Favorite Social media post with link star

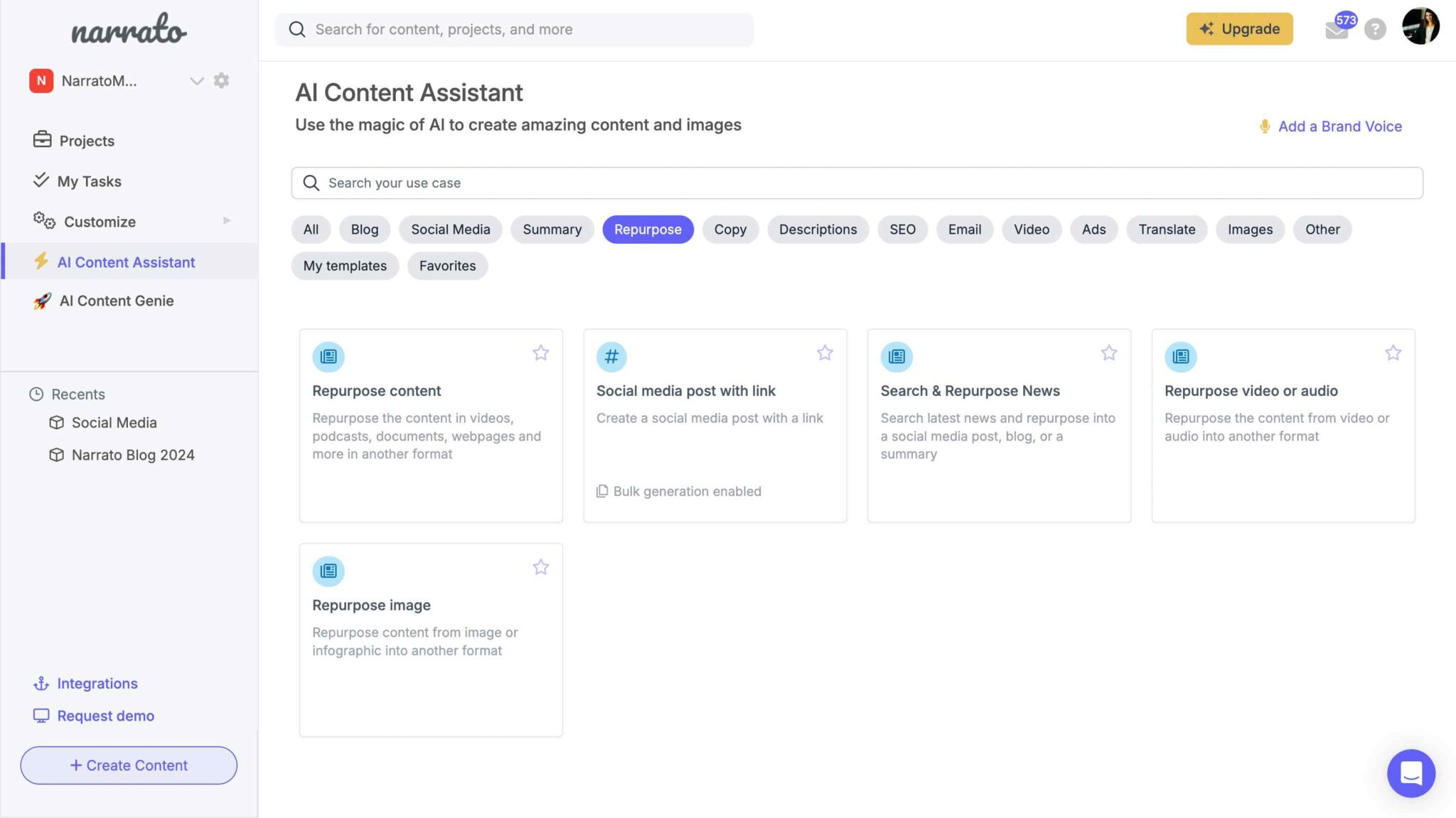[x=825, y=353]
